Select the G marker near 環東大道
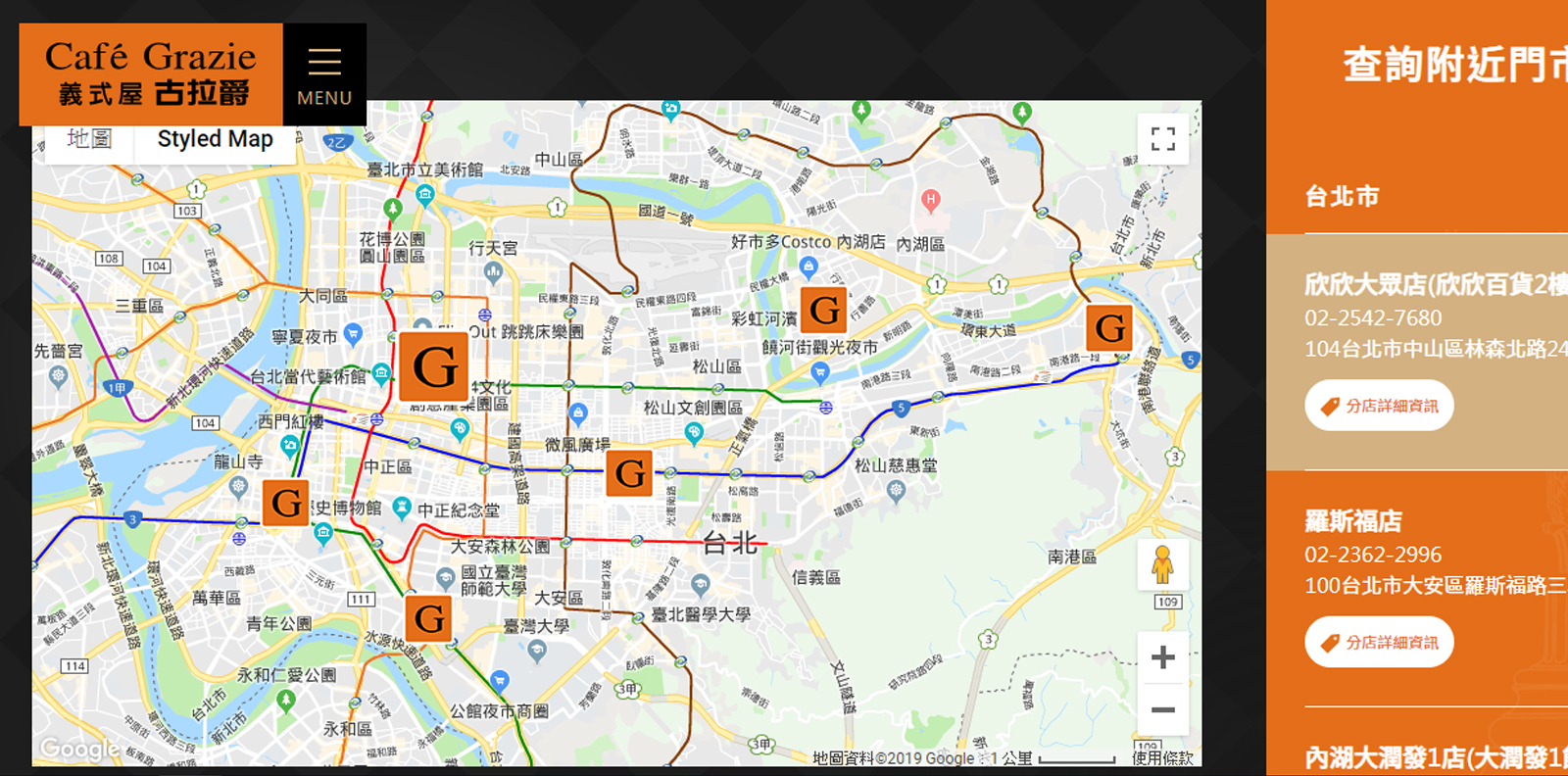This screenshot has width=1568, height=776. [x=1109, y=328]
